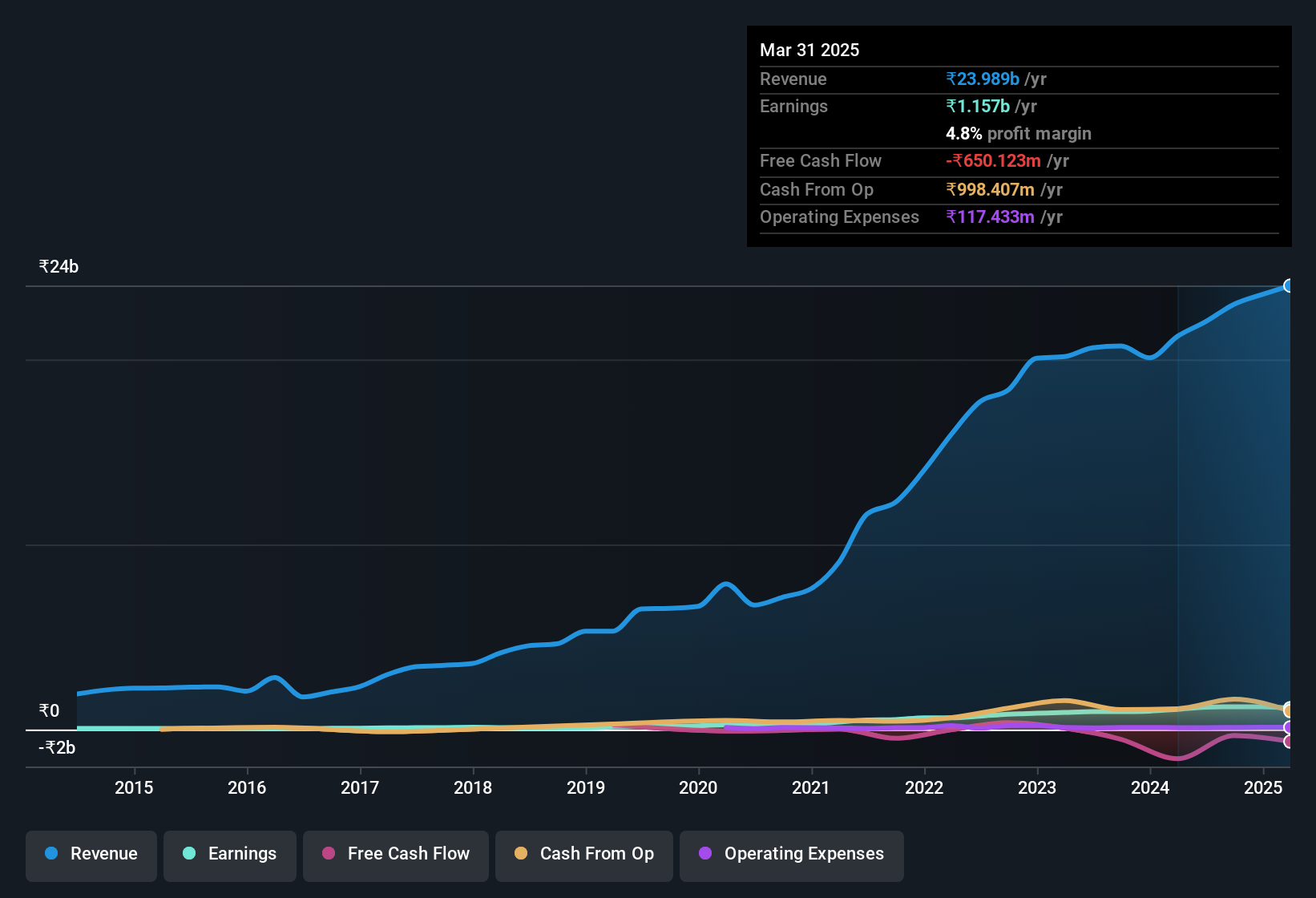Click the ₹998.407m cash from op value
This screenshot has width=1316, height=898.
pyautogui.click(x=990, y=189)
